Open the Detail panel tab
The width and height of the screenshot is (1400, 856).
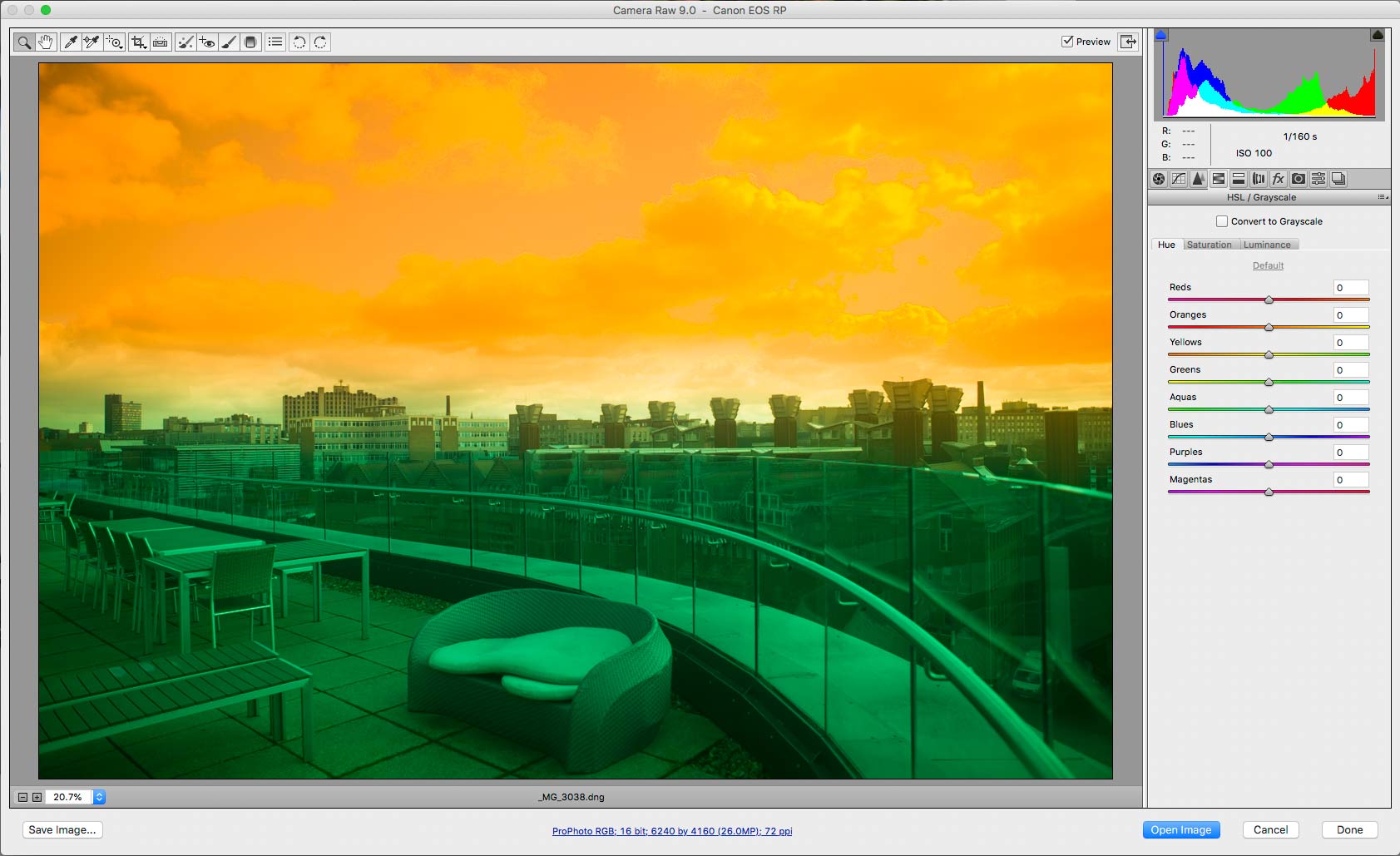tap(1199, 179)
